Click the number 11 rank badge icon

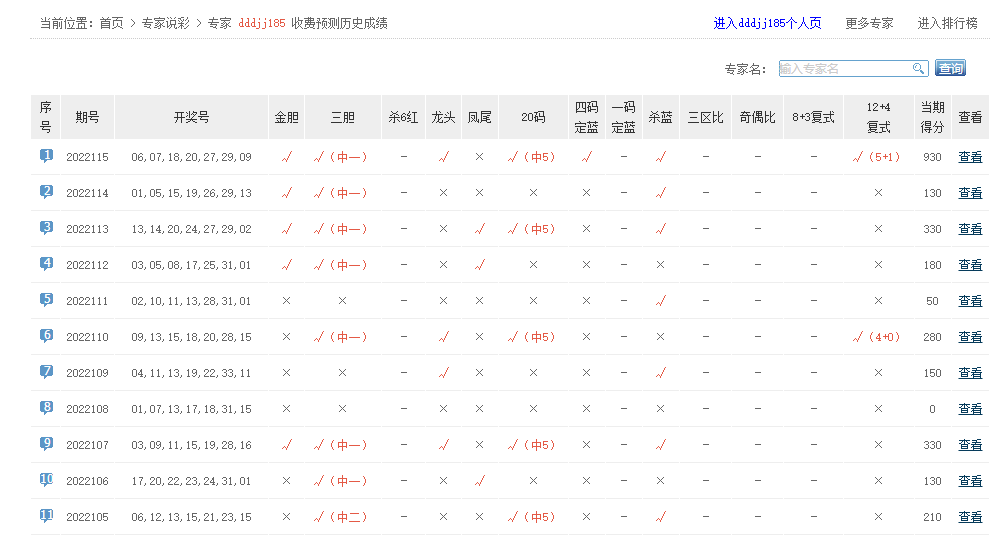46,516
